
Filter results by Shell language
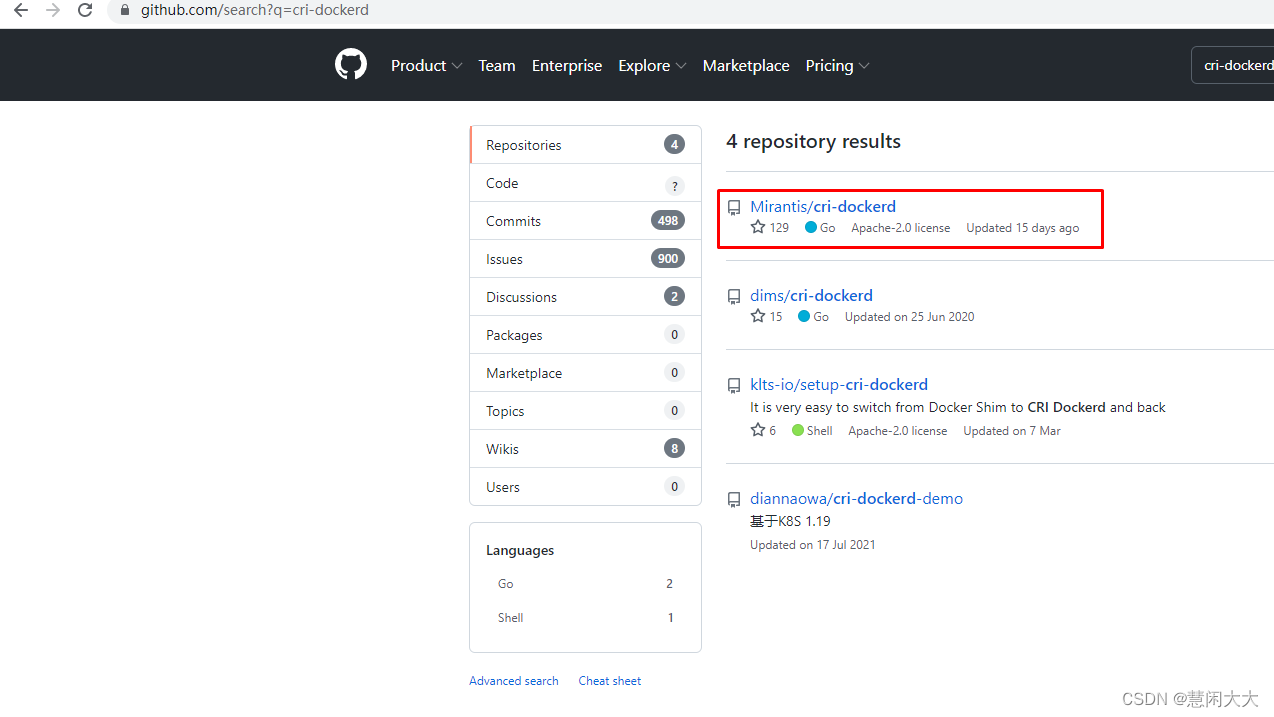[x=585, y=617]
